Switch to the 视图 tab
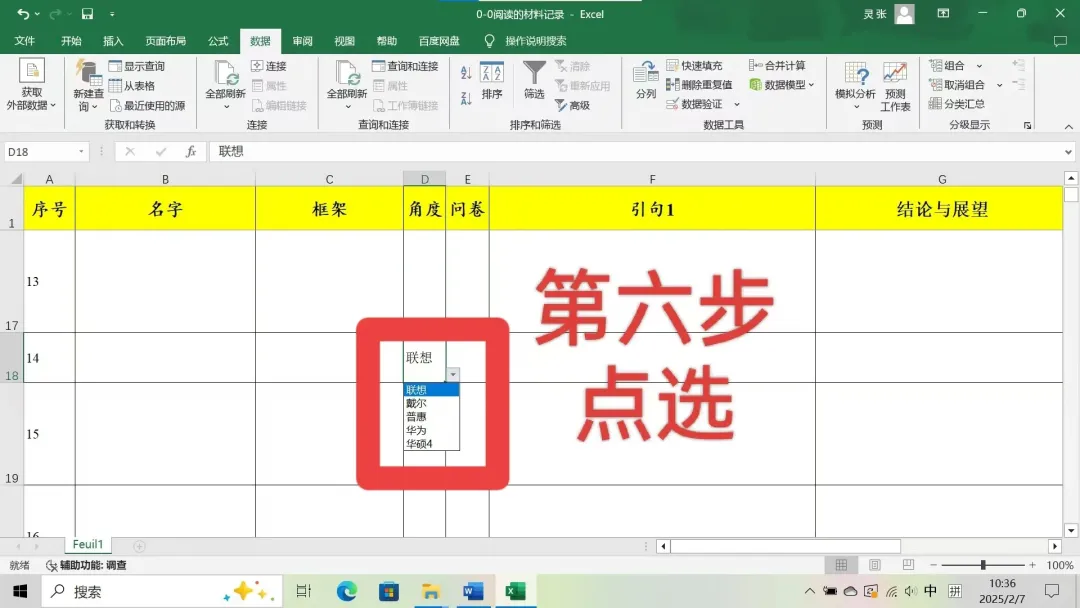The image size is (1080, 608). coord(344,41)
